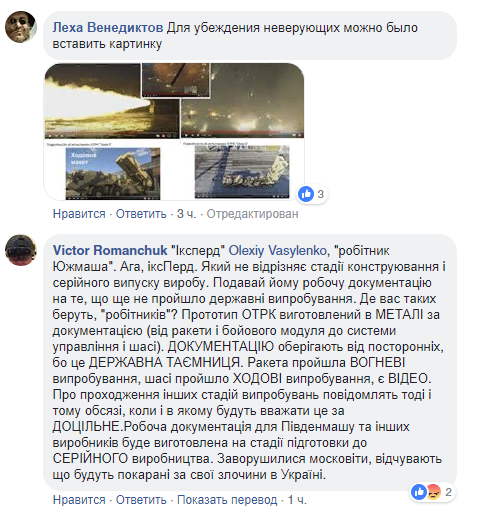The width and height of the screenshot is (478, 509).
Task: Open the Леха Венедиктов name link
Action: point(108,28)
